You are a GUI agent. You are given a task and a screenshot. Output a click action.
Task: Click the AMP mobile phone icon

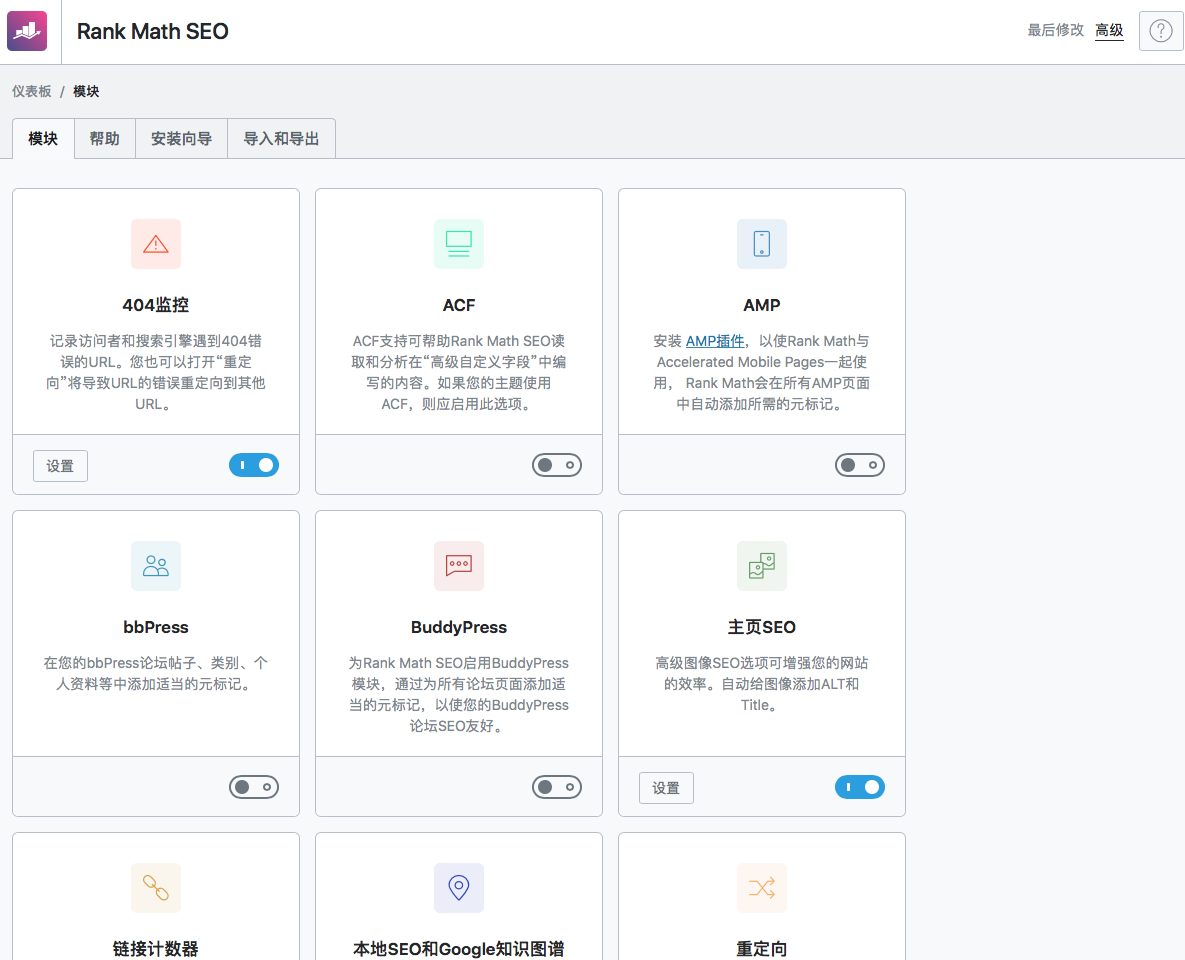[762, 244]
